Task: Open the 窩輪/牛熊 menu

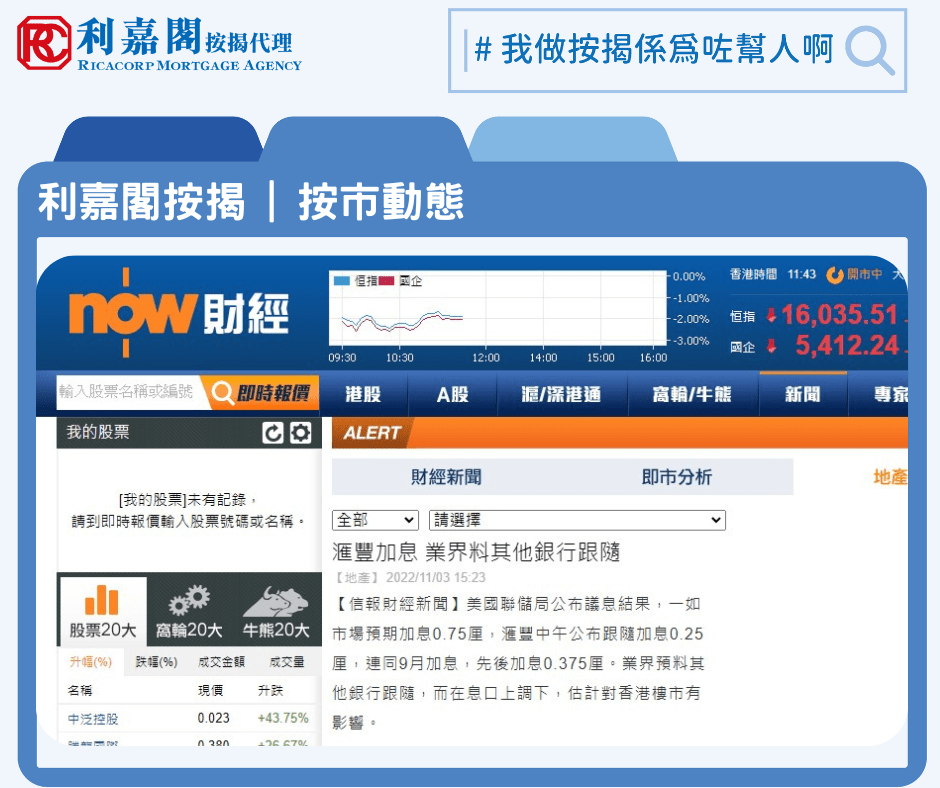Action: [x=692, y=394]
